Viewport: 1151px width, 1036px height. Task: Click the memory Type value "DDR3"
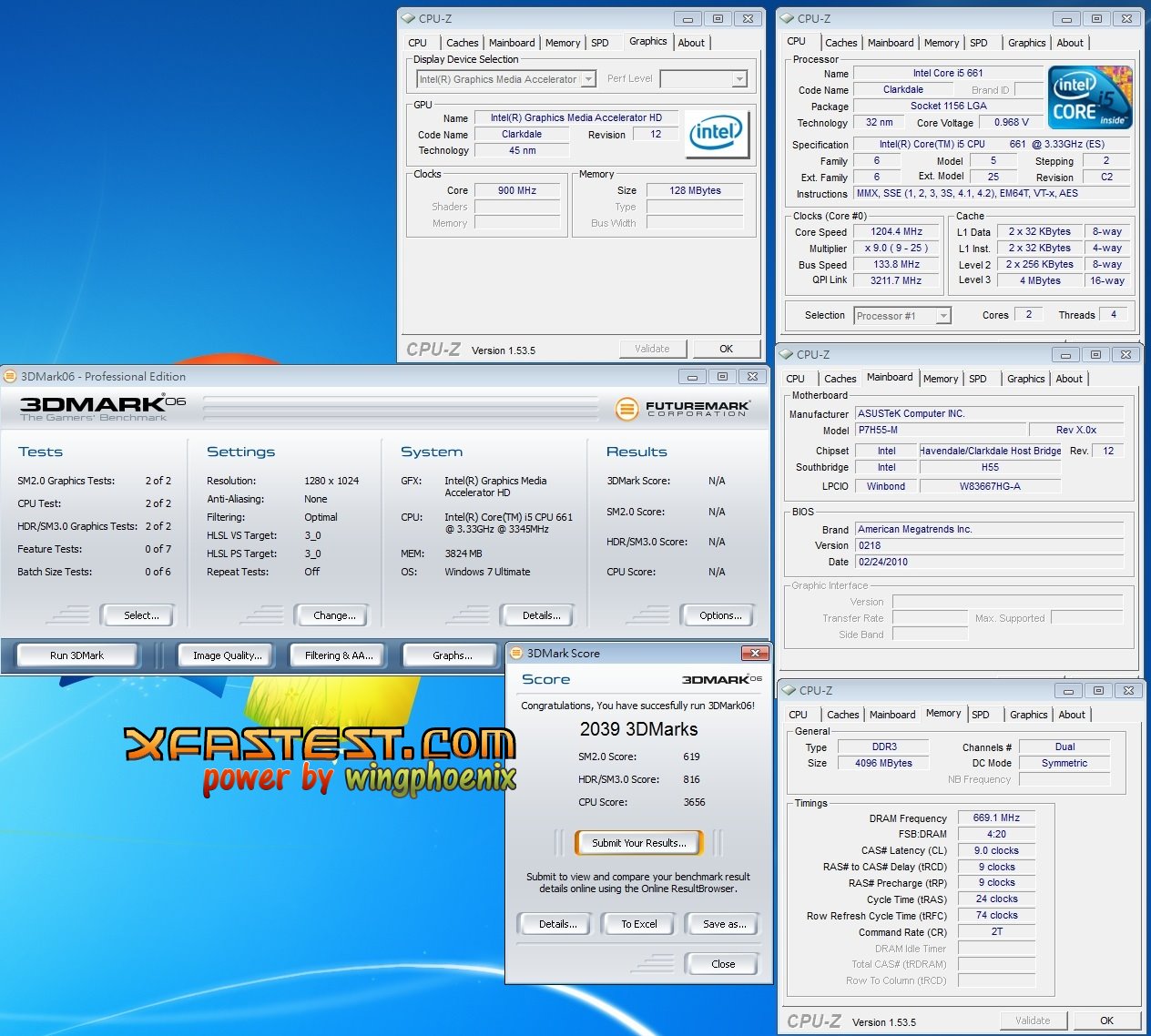[x=884, y=747]
